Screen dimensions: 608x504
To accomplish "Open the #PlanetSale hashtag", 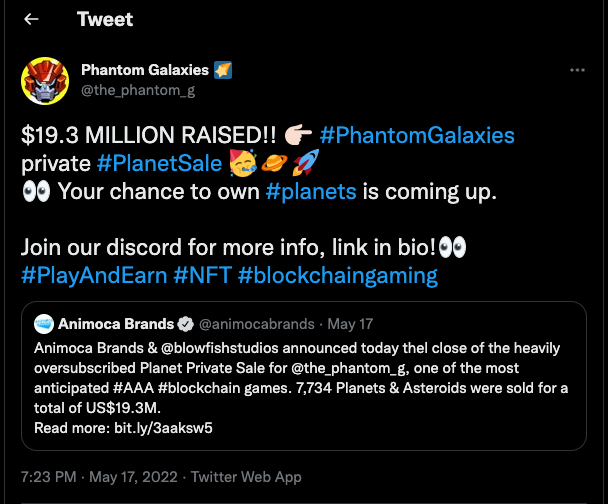I will 159,163.
